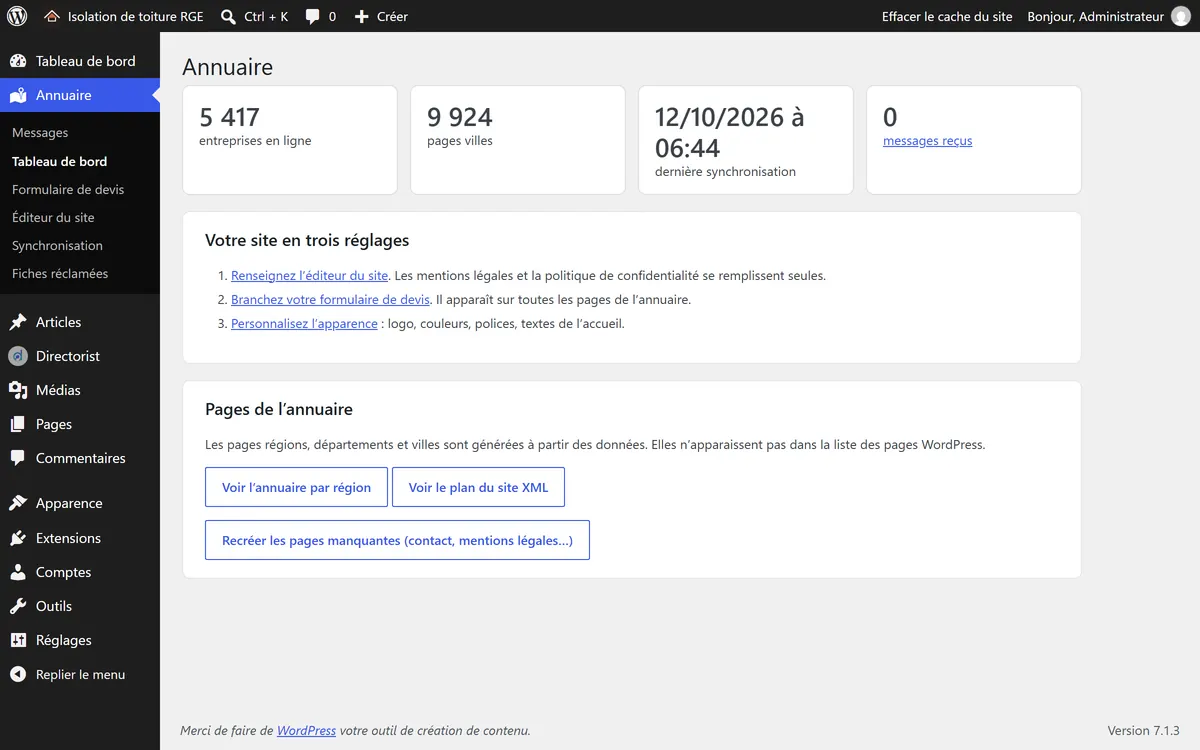Click the Annuaire map icon
Screen dimensions: 1200x750
18,95
